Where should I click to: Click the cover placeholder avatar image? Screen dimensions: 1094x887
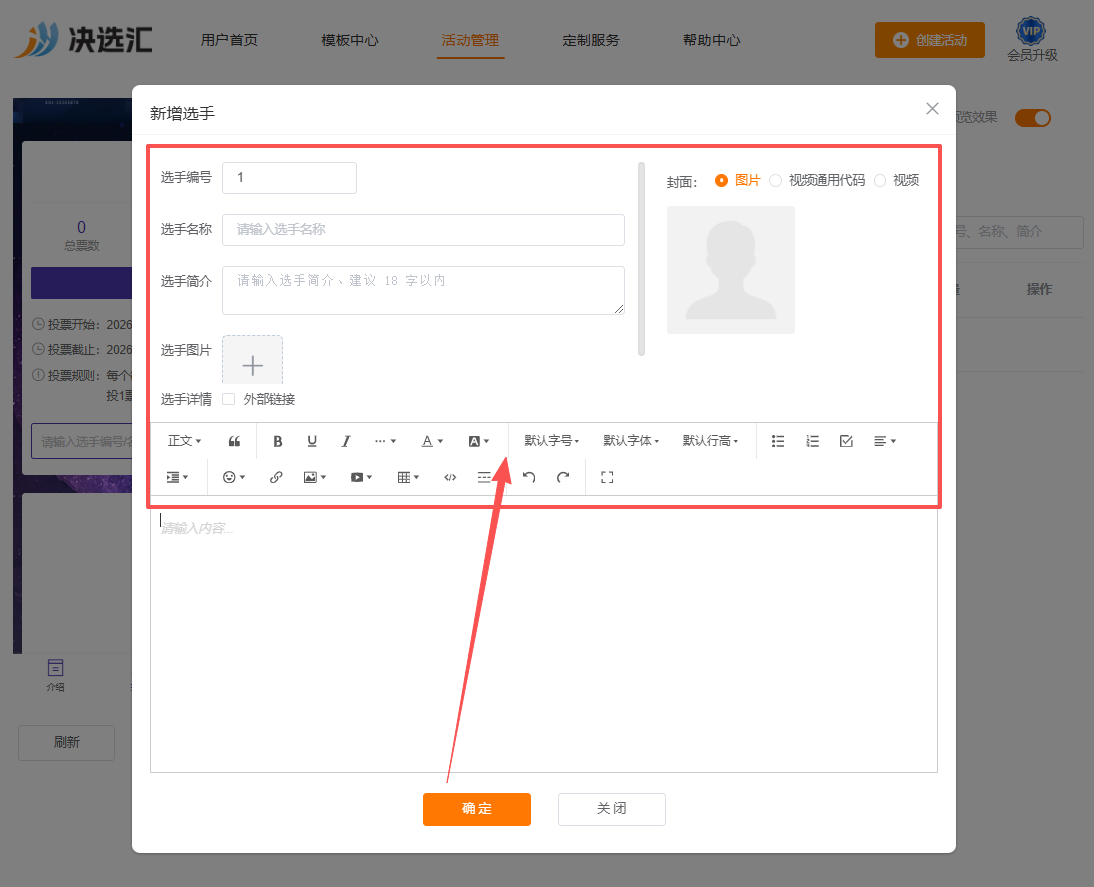[730, 269]
